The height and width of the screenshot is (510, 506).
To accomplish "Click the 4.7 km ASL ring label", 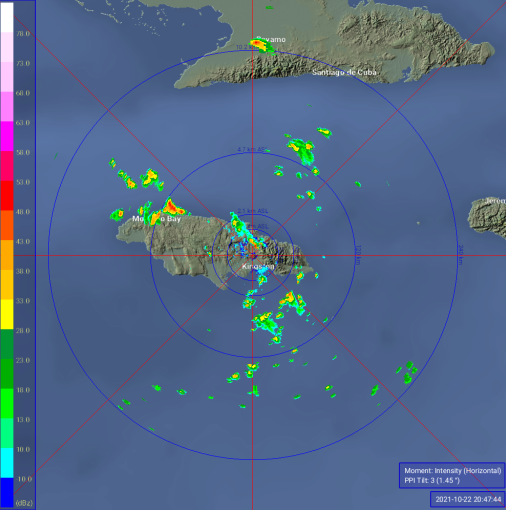I will click(x=252, y=149).
